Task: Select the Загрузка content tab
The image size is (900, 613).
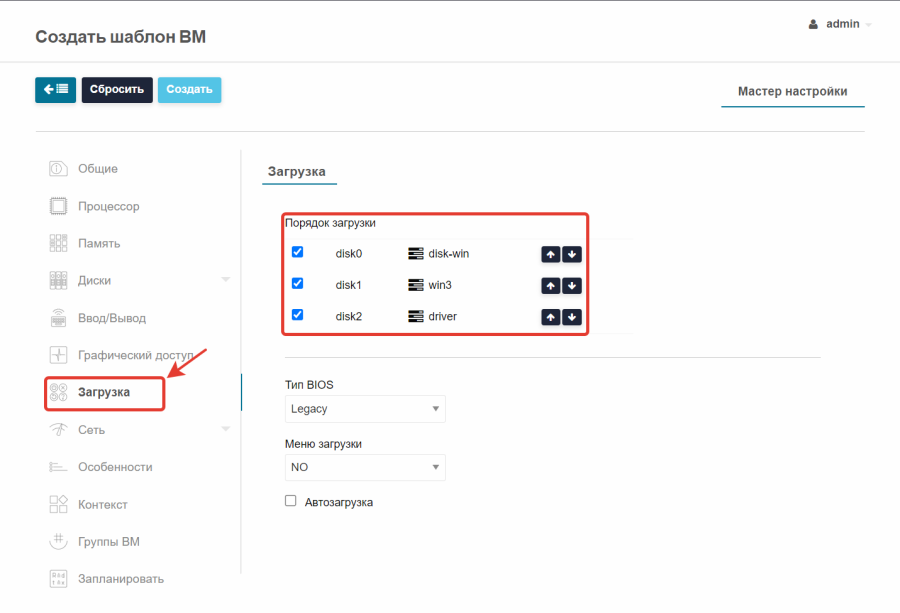Action: (x=297, y=172)
